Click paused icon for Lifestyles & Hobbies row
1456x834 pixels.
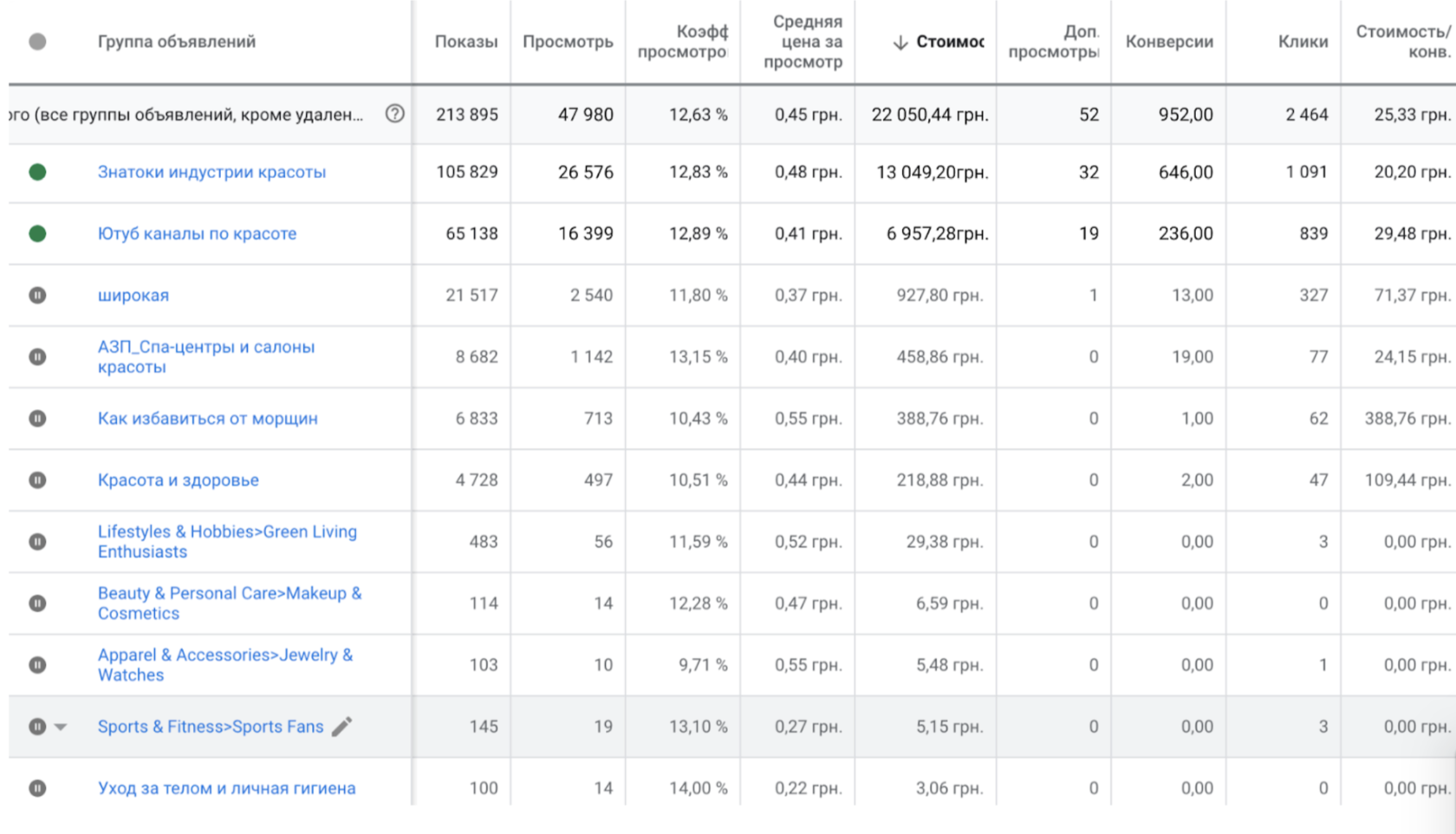click(x=37, y=541)
